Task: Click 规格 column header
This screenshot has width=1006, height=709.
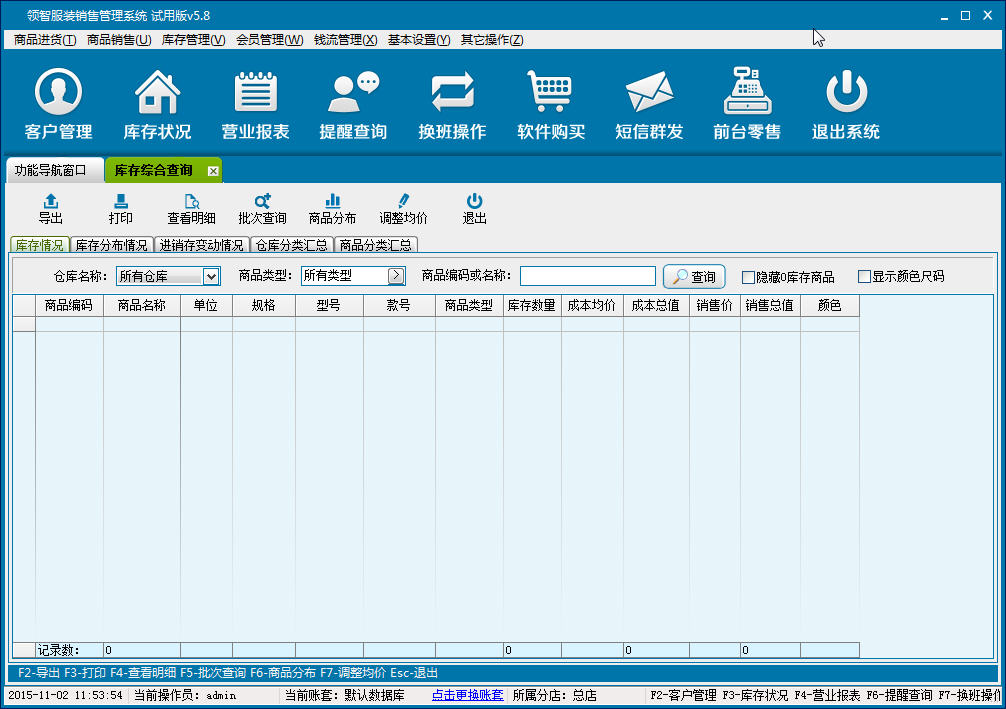Action: (x=264, y=305)
